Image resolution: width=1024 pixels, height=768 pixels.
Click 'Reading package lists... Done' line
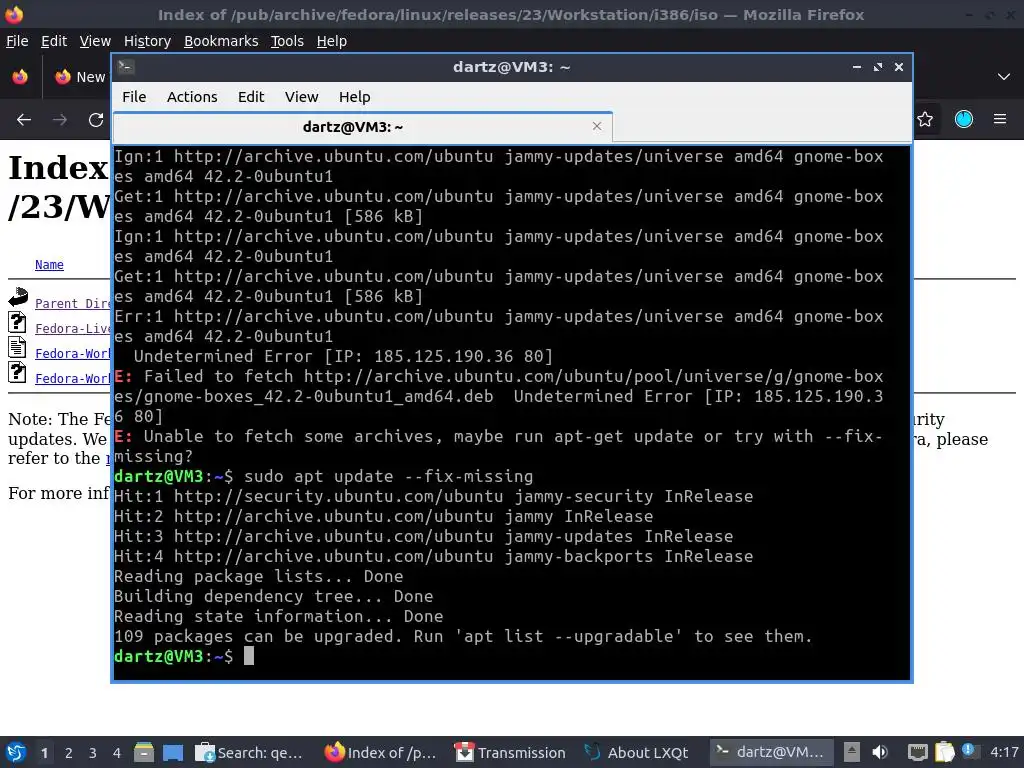(x=259, y=576)
